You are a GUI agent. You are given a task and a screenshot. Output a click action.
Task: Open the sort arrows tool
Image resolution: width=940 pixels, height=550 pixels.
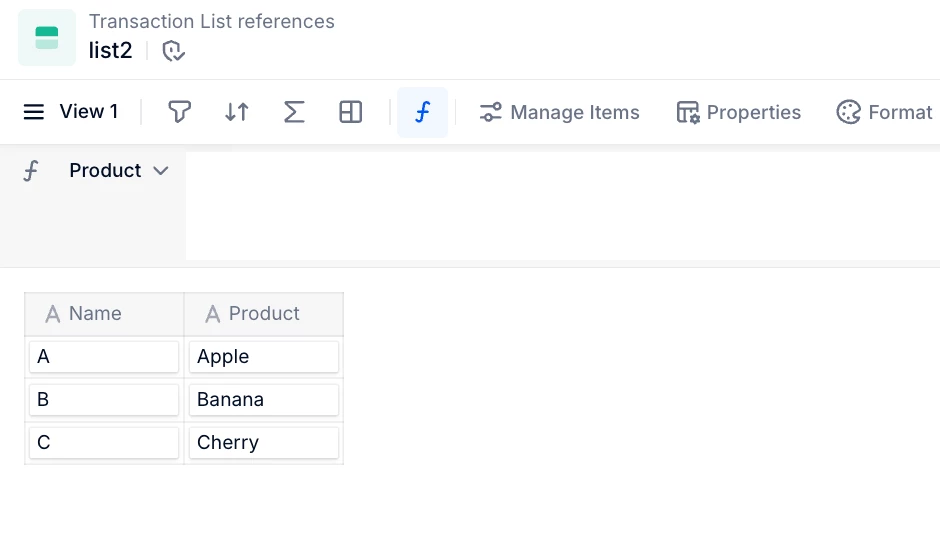[237, 112]
